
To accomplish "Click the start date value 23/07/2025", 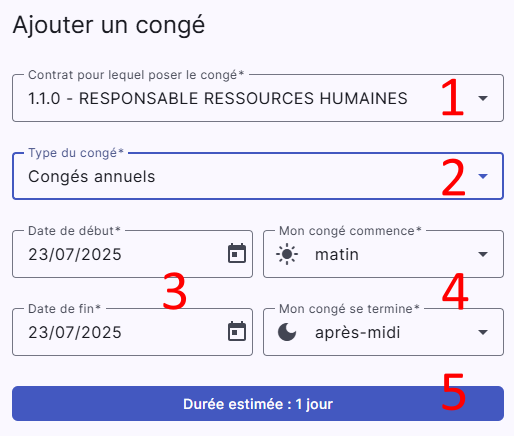I will (75, 254).
